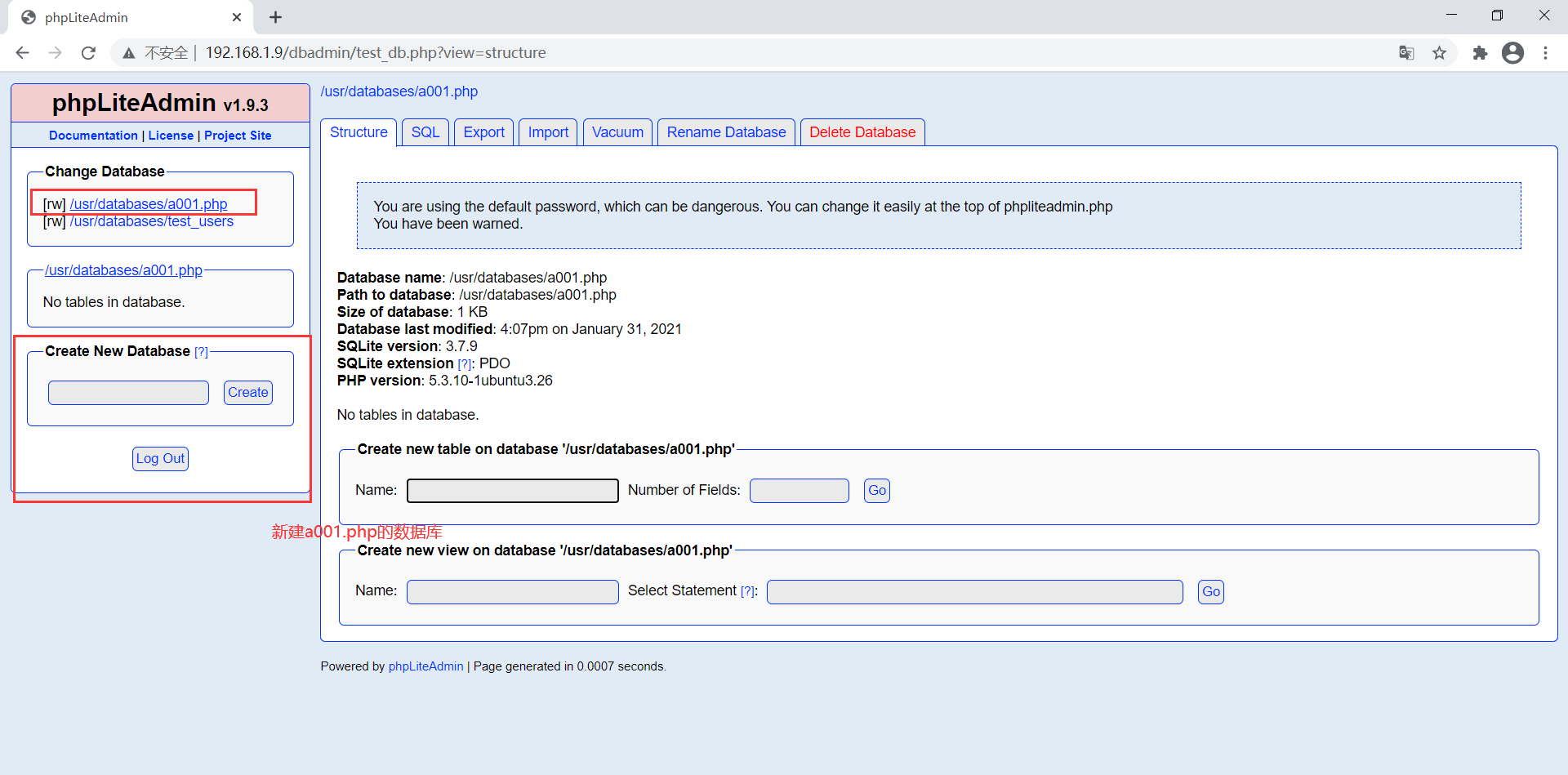Click the browser address bar URL
1568x775 pixels.
(376, 53)
